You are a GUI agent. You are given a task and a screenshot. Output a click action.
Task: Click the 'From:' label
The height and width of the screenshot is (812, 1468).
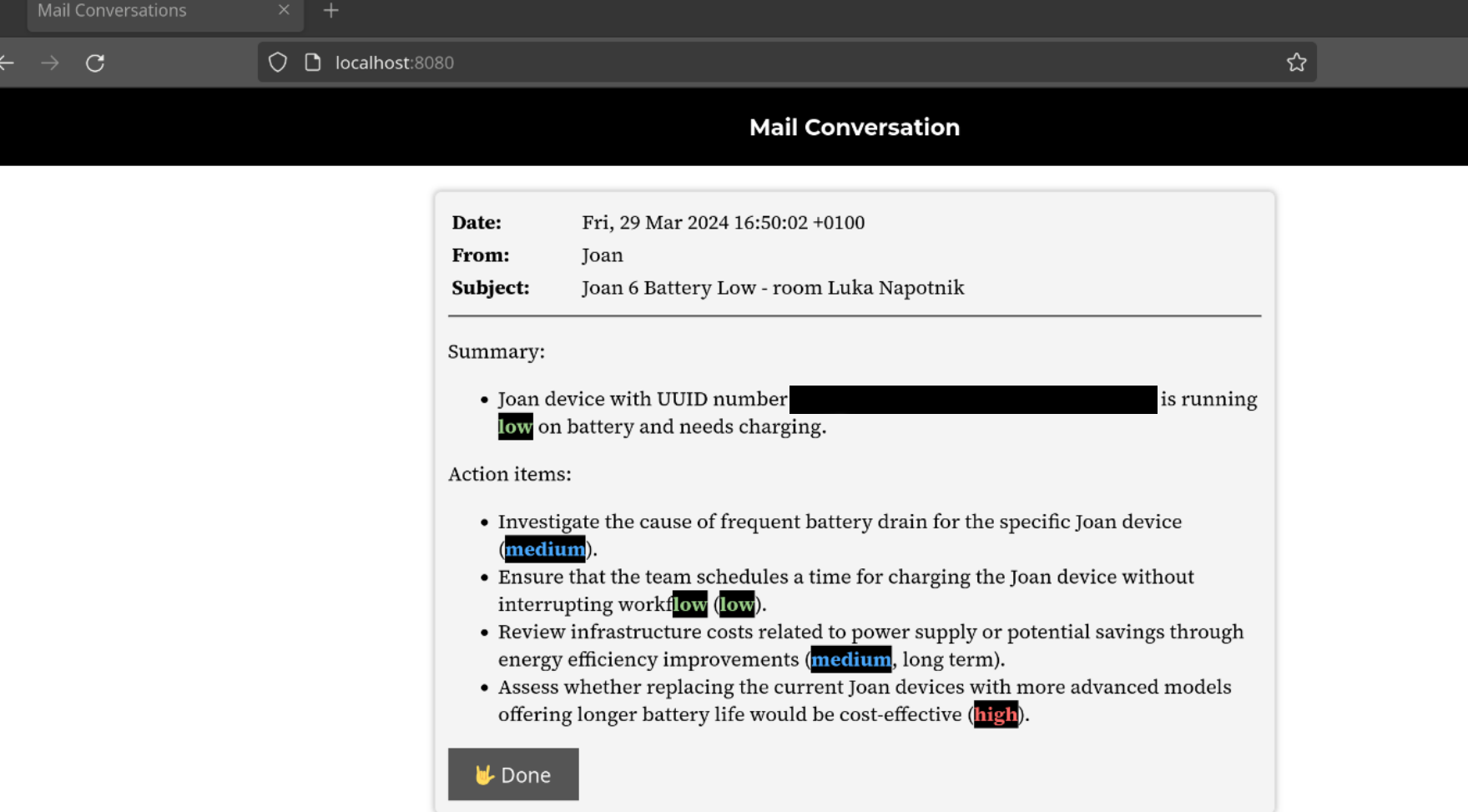[x=480, y=255]
